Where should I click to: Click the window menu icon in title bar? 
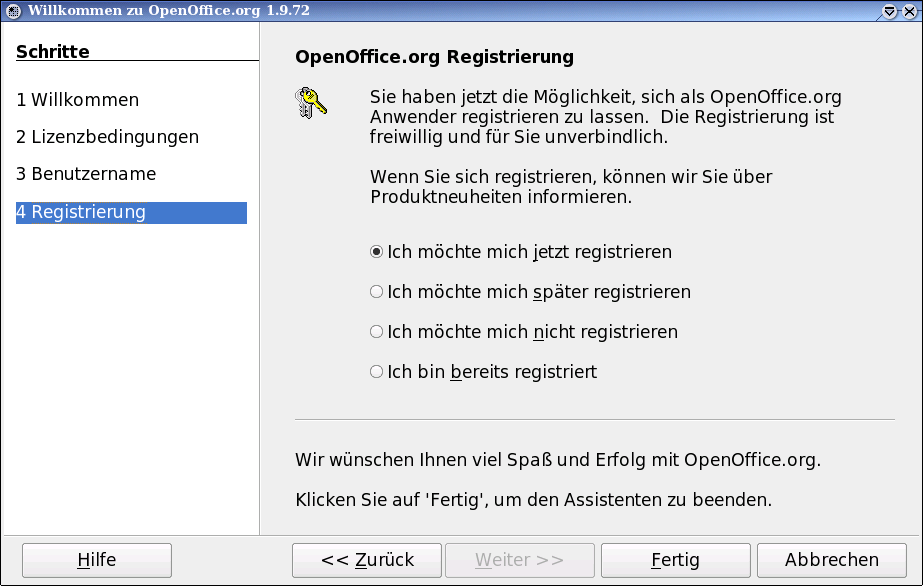13,11
